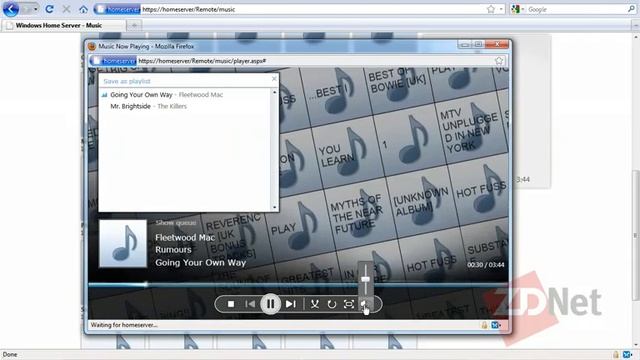Click the Google search field
Viewport: 640px width, 360px height.
(576, 9)
